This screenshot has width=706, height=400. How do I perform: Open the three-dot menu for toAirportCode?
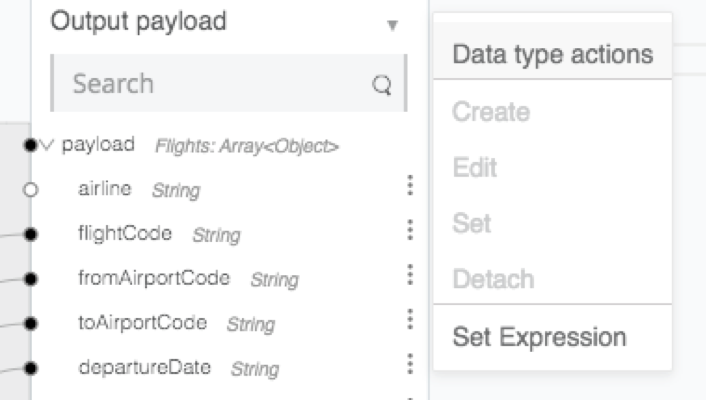(410, 319)
